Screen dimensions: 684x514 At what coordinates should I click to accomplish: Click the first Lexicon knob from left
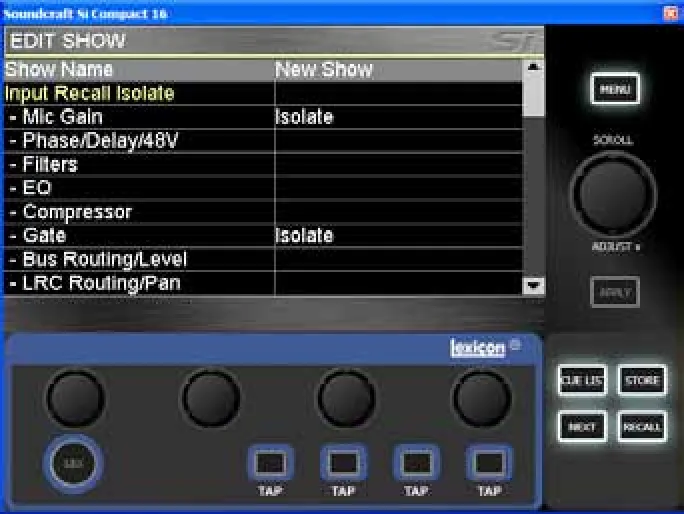(x=76, y=398)
